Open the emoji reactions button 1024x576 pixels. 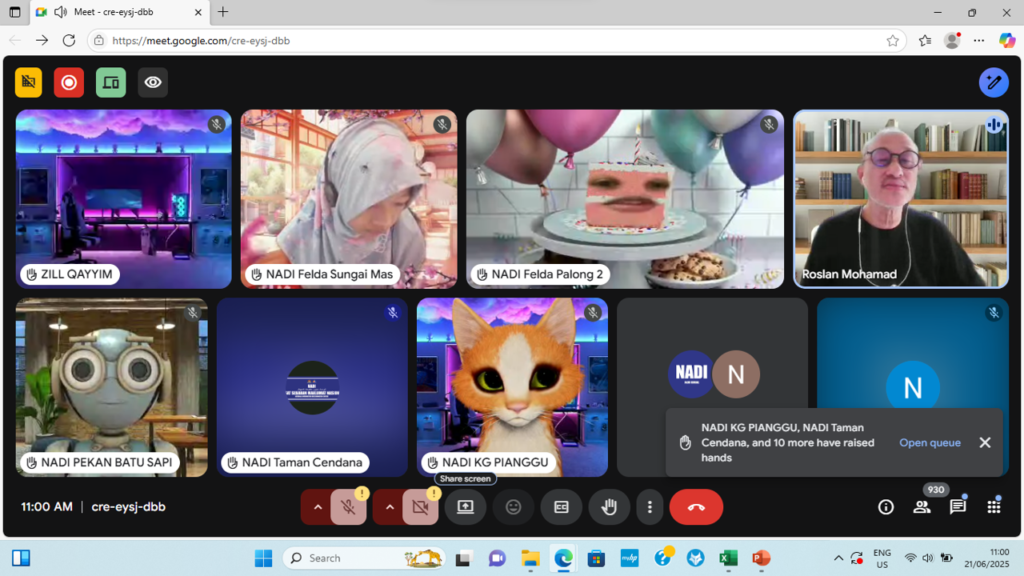point(513,507)
